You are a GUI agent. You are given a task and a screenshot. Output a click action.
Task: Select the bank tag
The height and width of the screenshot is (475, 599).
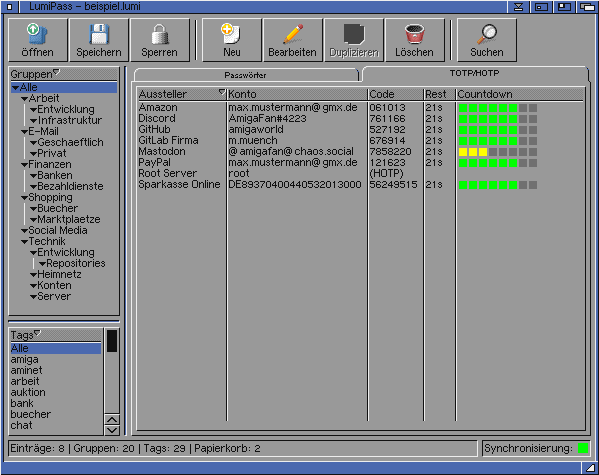pos(56,404)
